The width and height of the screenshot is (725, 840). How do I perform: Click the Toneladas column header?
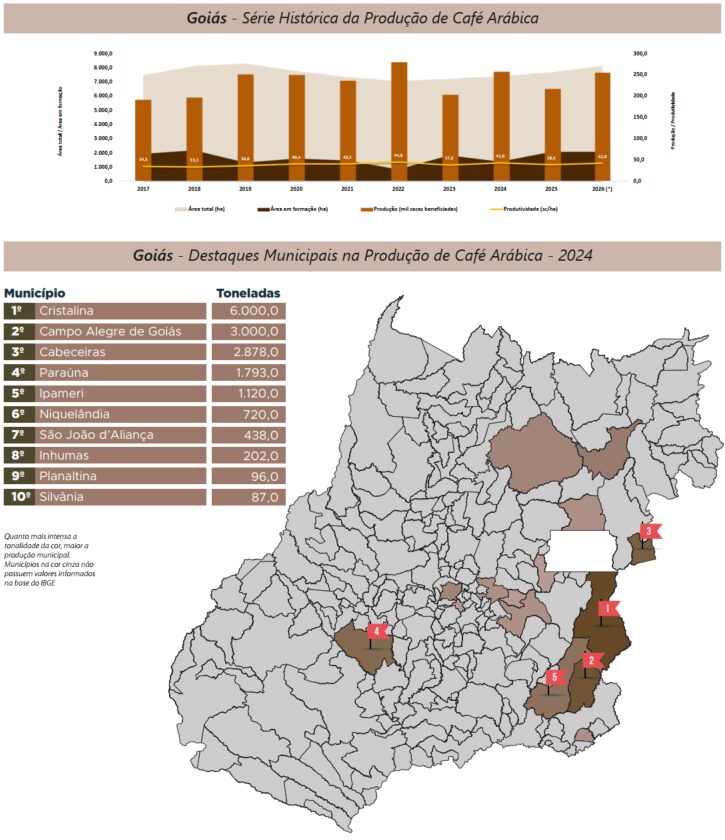248,294
